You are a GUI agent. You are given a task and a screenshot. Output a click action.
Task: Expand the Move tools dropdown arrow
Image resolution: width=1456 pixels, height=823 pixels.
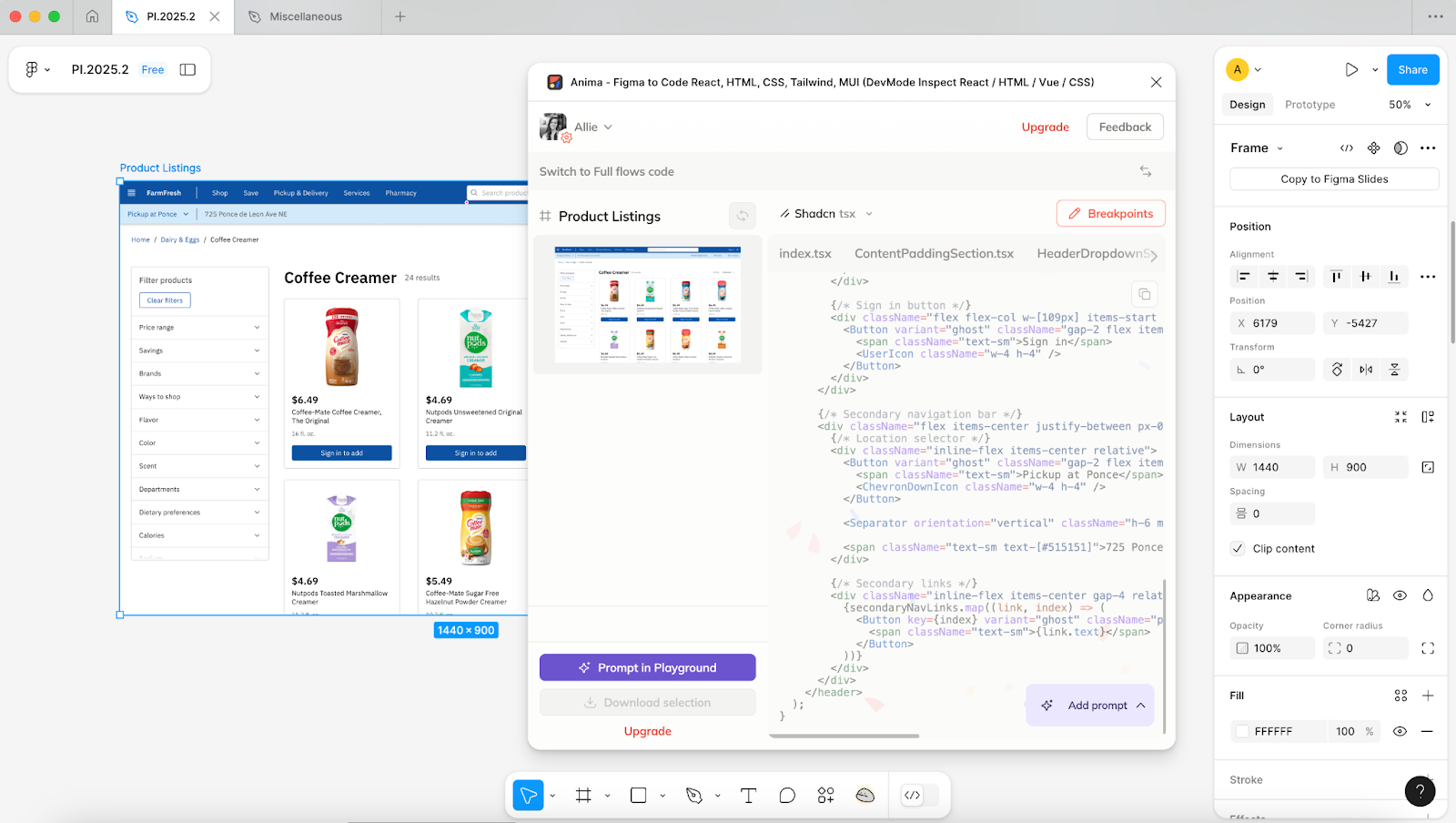tap(552, 796)
